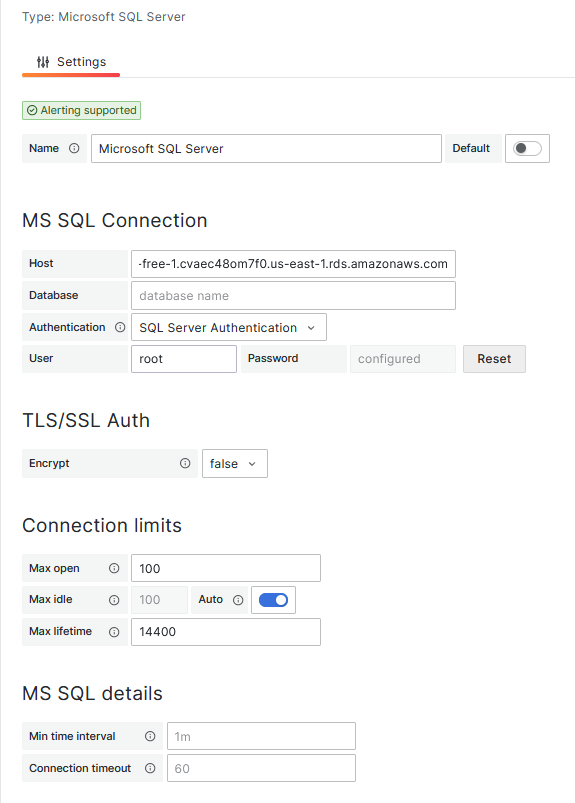Click the Authentication info icon

tap(120, 327)
